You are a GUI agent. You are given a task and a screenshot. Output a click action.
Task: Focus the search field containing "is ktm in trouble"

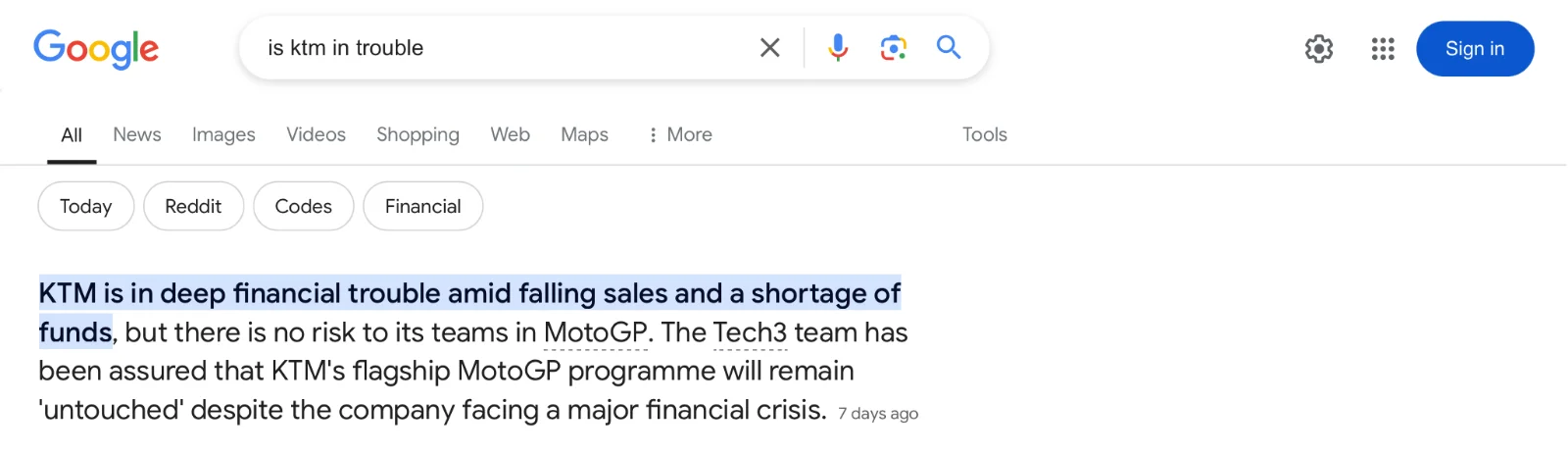(x=490, y=47)
